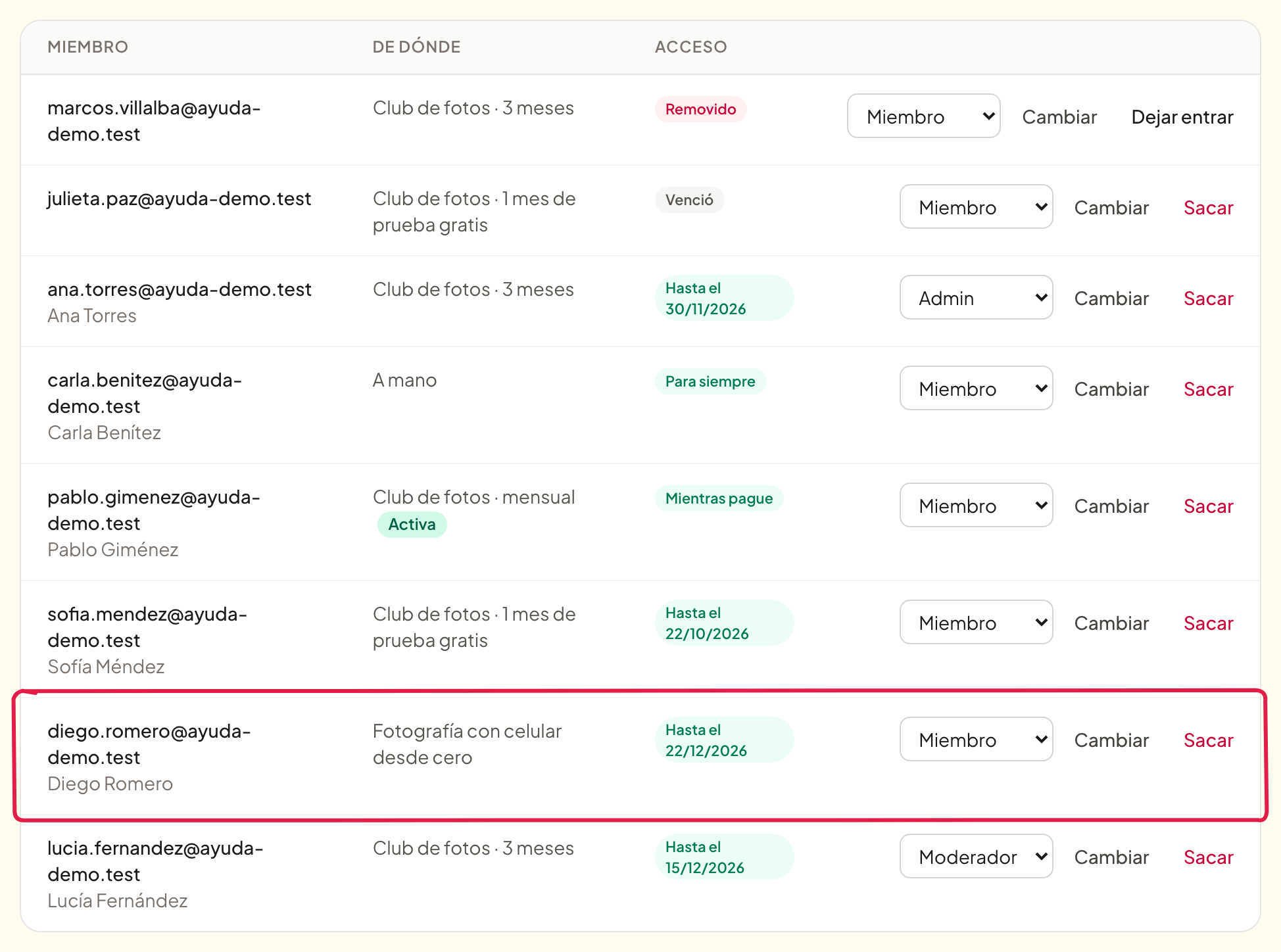Expand Admin role dropdown for ana.torres
The width and height of the screenshot is (1281, 952).
976,298
